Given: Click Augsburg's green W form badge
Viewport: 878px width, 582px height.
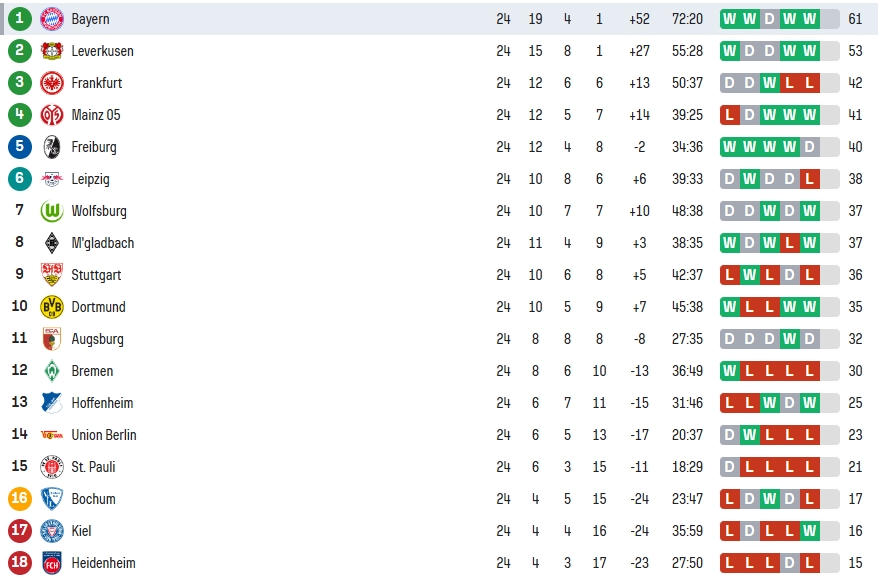Looking at the screenshot, I should point(790,339).
